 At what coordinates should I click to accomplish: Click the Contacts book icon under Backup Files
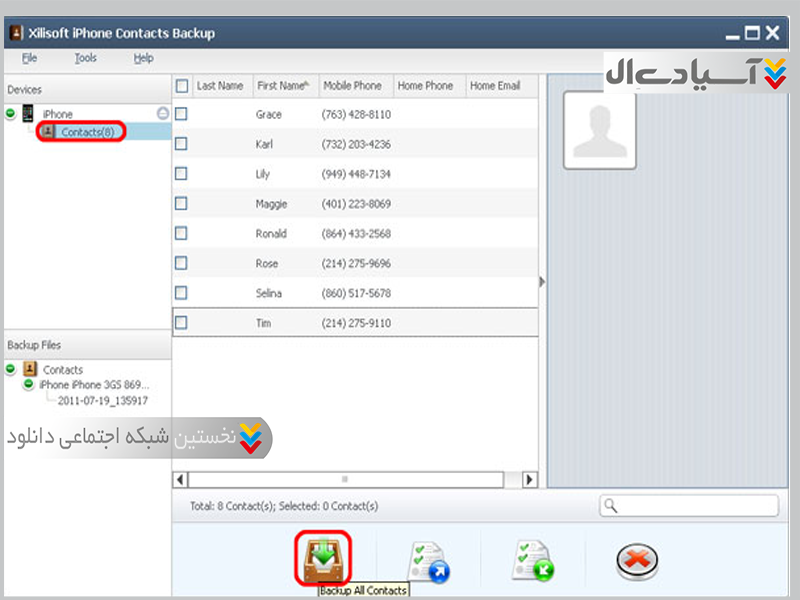click(x=29, y=369)
